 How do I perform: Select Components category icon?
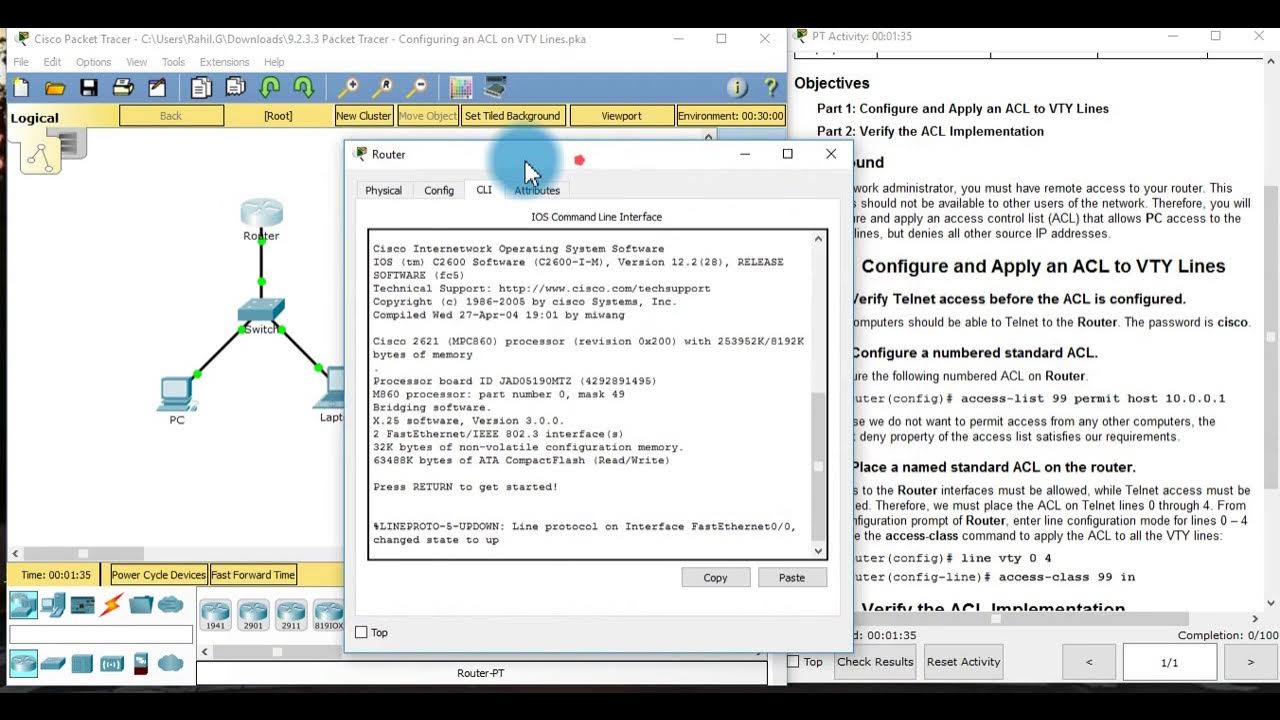click(x=82, y=605)
